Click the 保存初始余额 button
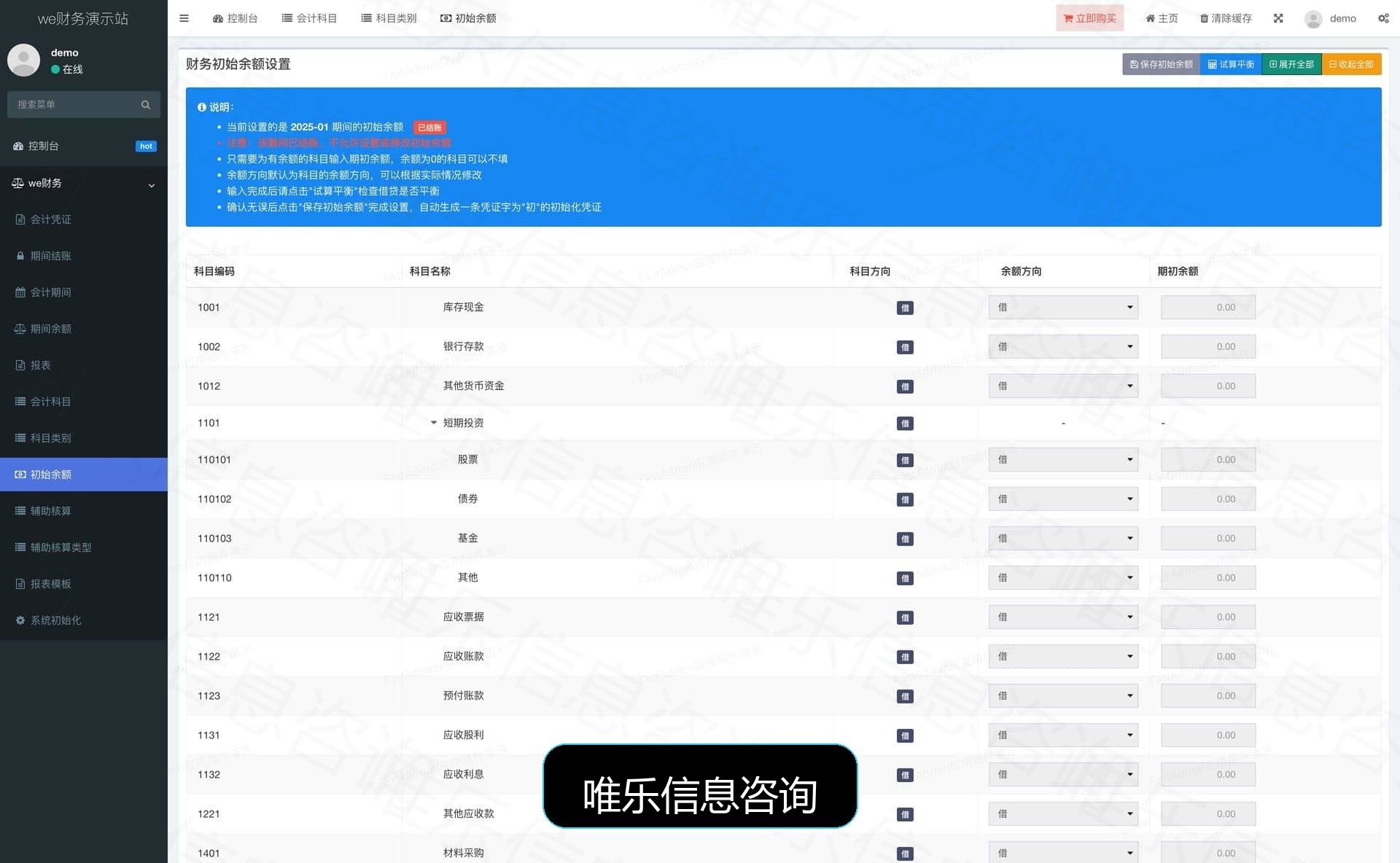Viewport: 1400px width, 863px height. [x=1161, y=64]
